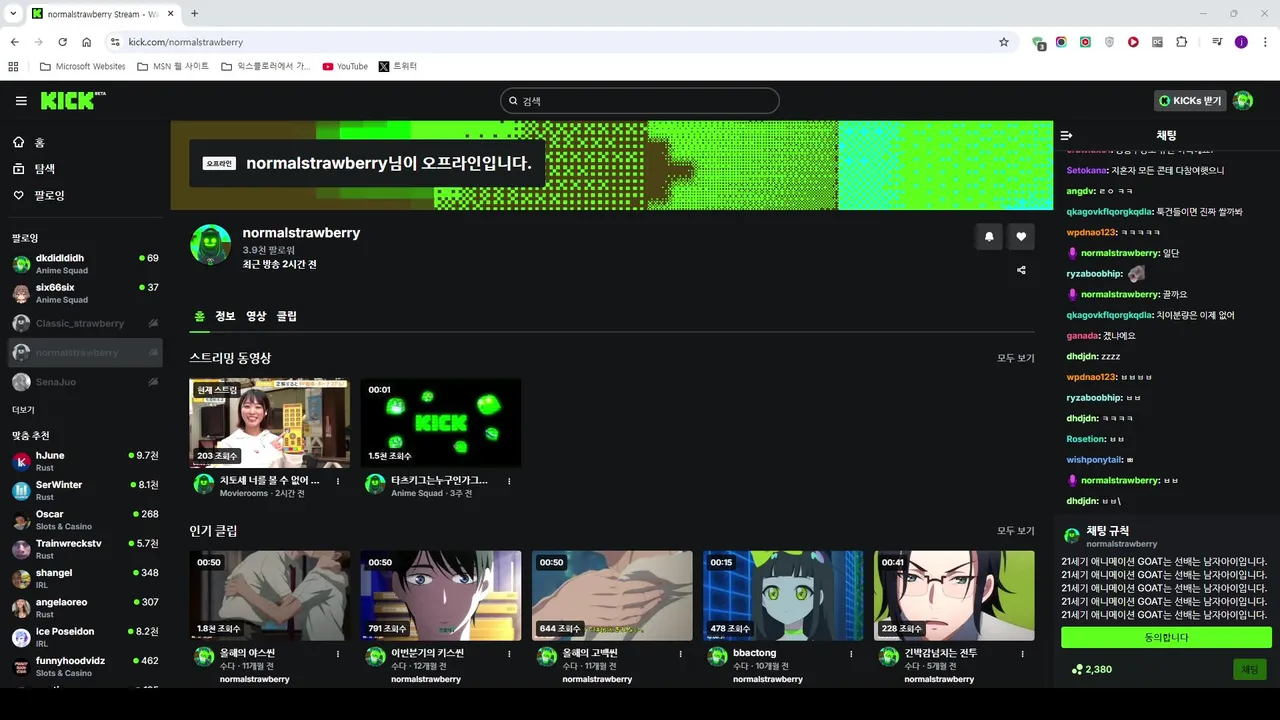Open recommended channel SerWinter

85,490
